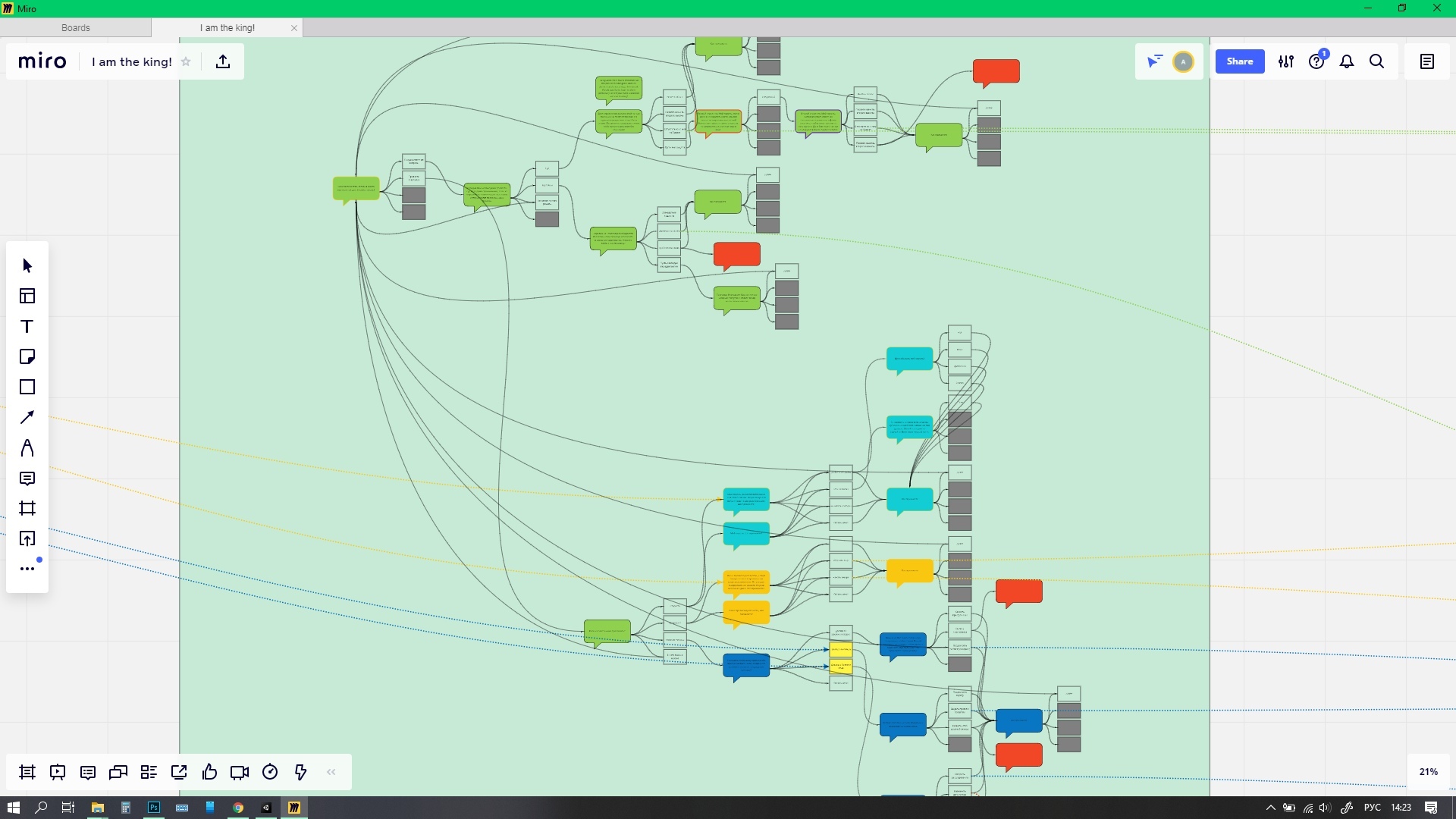The height and width of the screenshot is (819, 1456).
Task: Show hidden tray icons chevron
Action: 1271,808
